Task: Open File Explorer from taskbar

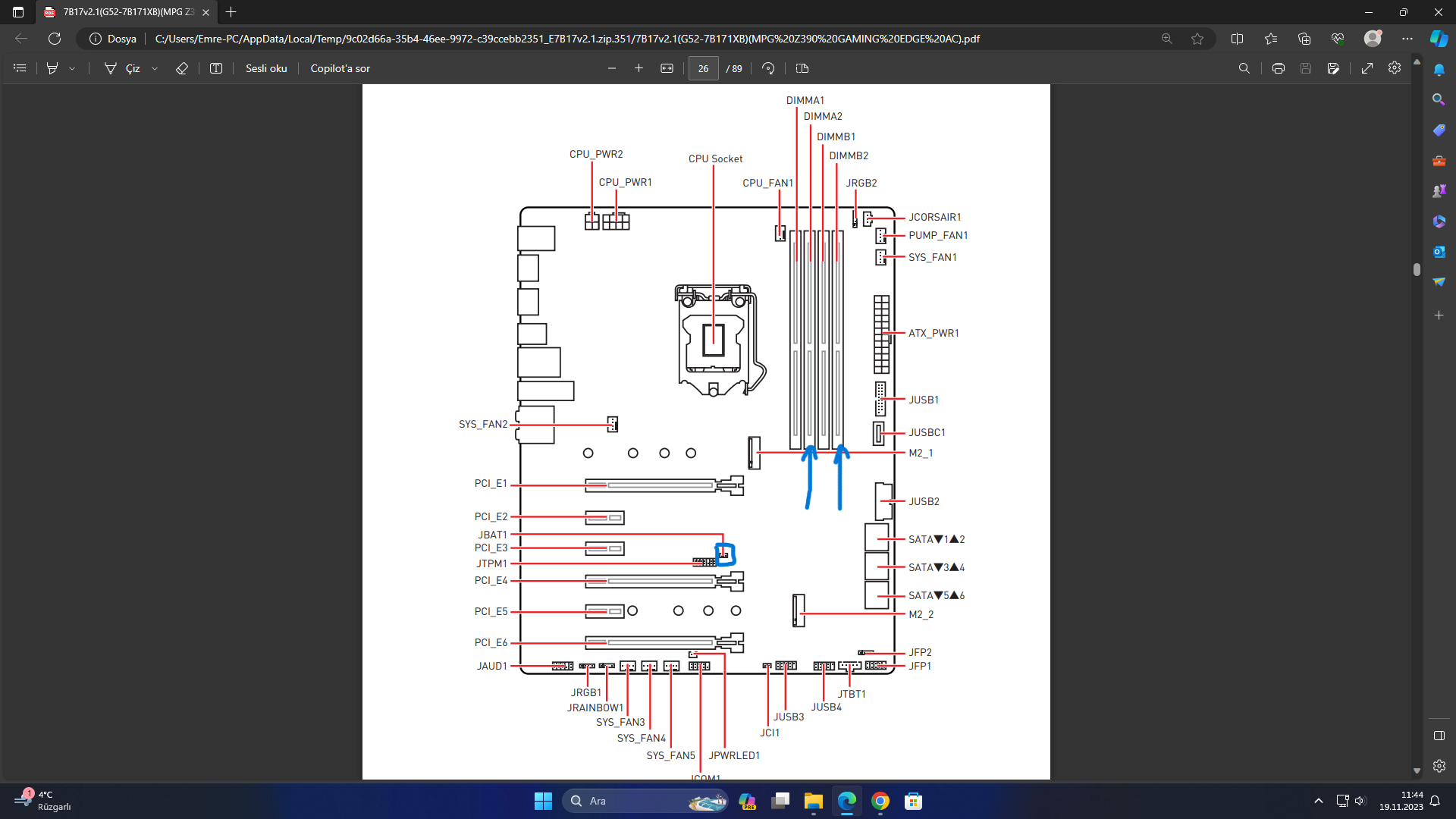Action: pos(814,801)
